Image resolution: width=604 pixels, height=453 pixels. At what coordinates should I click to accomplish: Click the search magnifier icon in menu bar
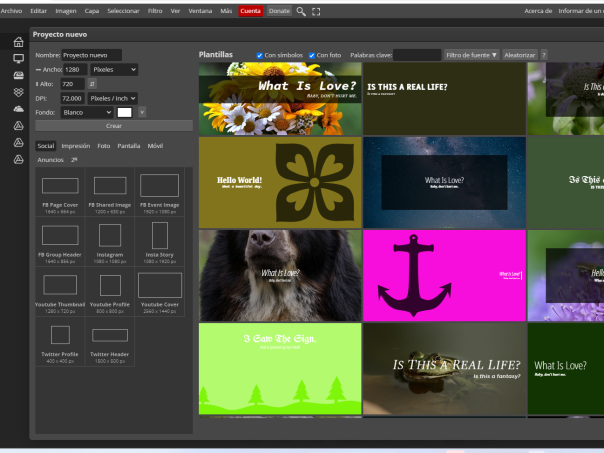point(301,11)
